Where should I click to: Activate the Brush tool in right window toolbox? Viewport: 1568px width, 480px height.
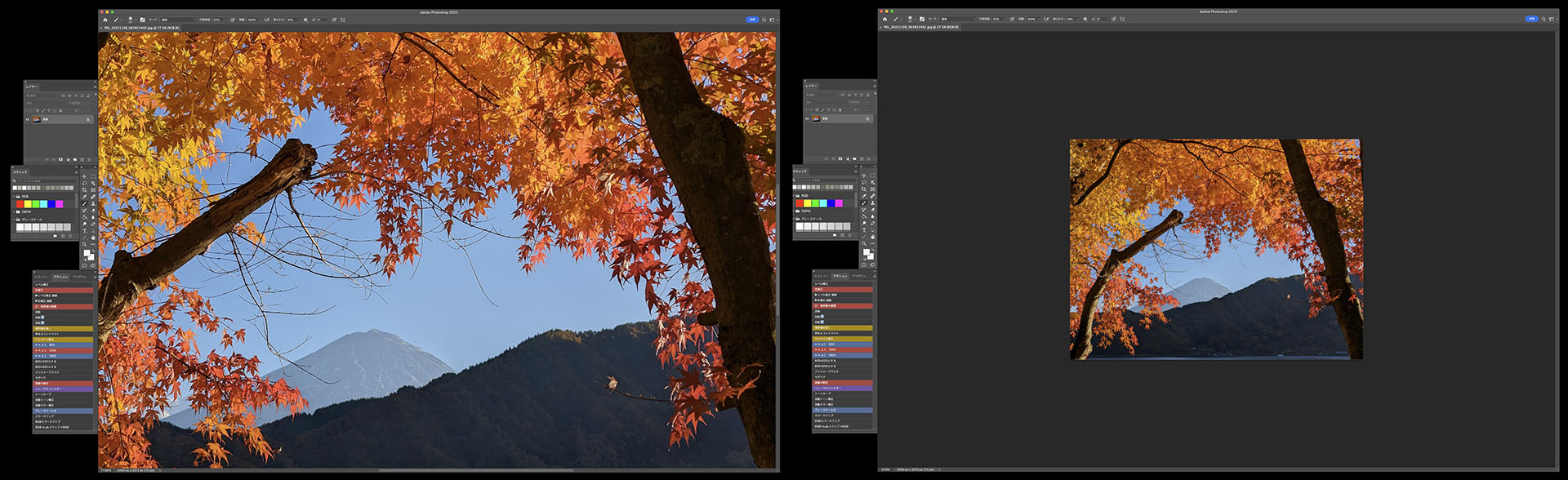click(863, 203)
